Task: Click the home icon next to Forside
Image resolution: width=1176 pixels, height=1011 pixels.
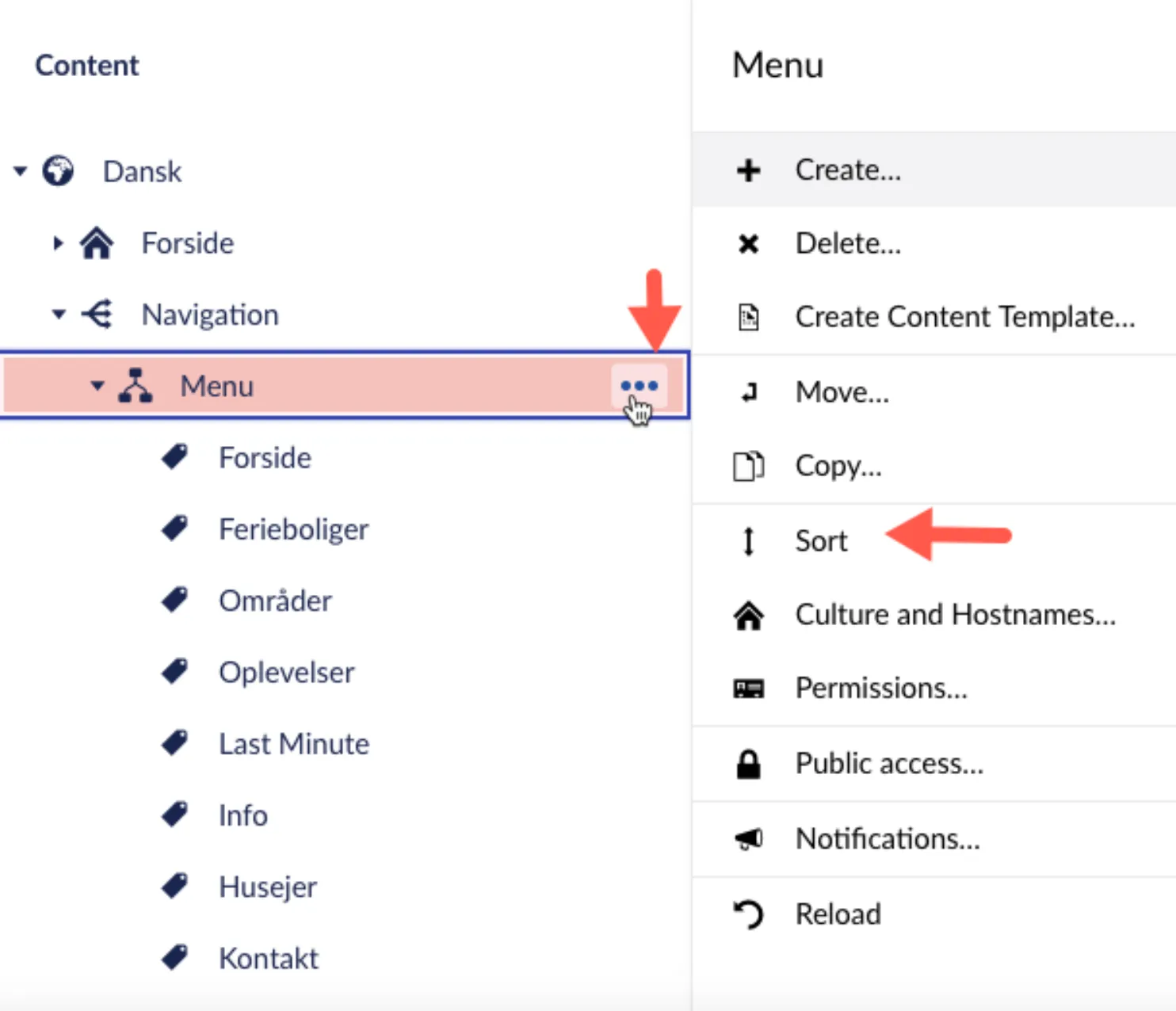Action: [x=97, y=242]
